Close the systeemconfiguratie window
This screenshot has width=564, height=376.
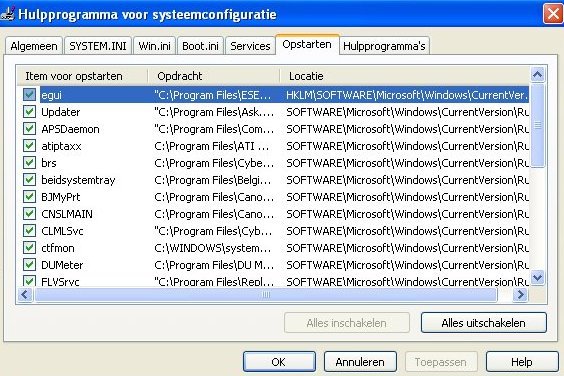pos(553,14)
